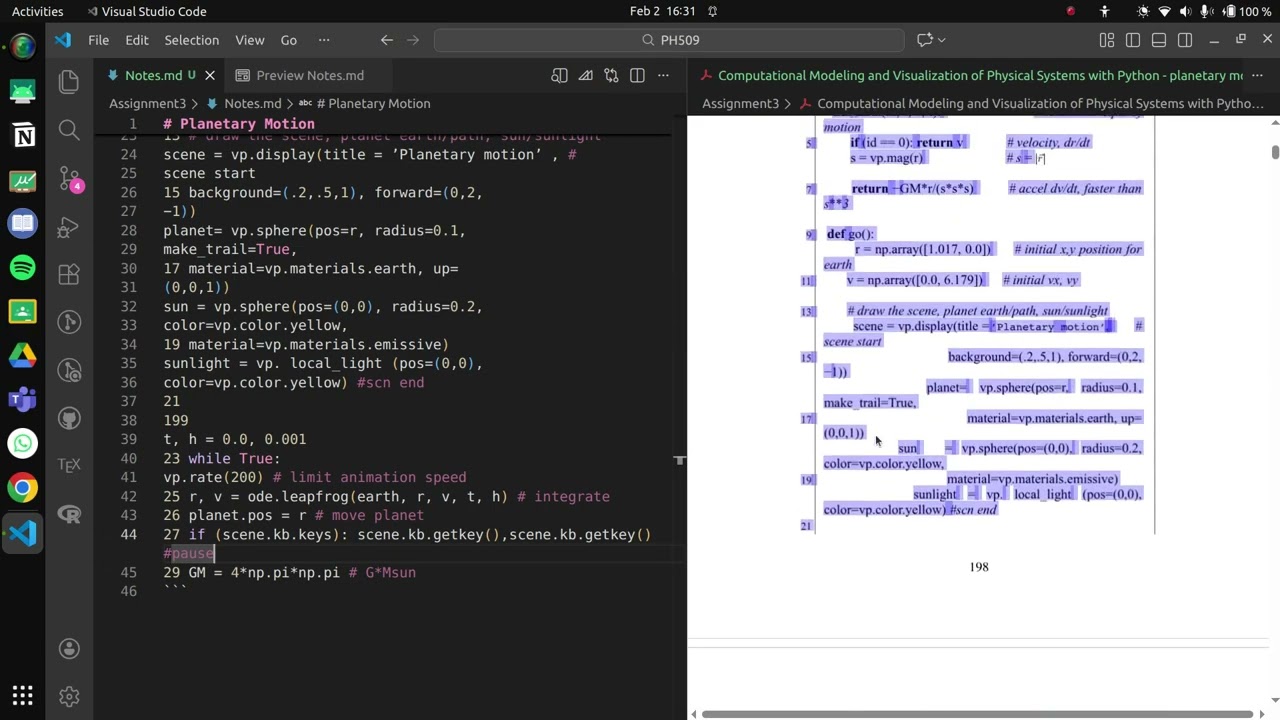Click the PDF viewer horizontal scrollbar

point(977,714)
